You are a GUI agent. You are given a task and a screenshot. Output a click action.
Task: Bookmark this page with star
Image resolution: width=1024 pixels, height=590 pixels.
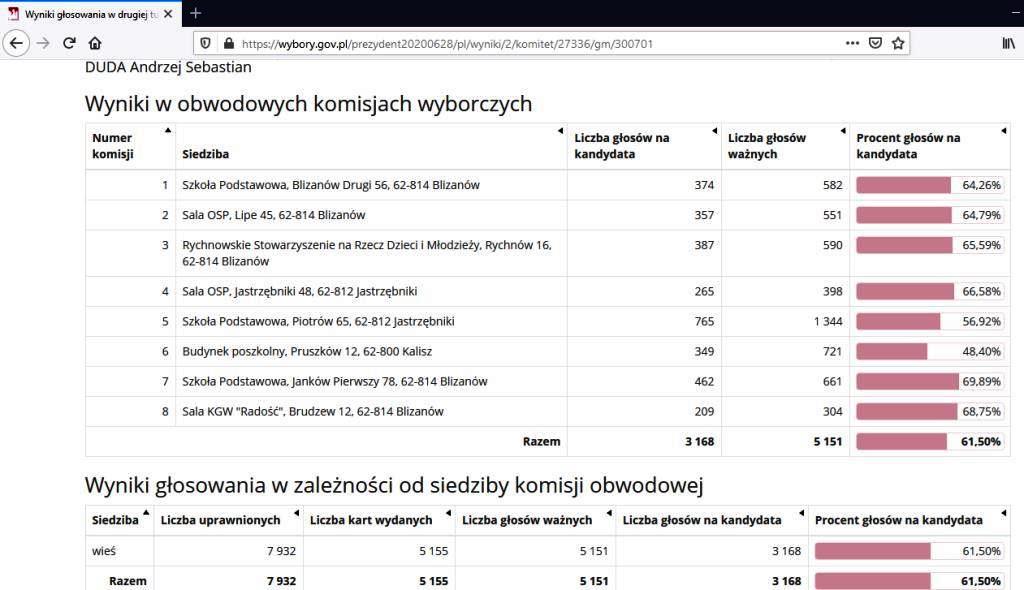coord(898,43)
